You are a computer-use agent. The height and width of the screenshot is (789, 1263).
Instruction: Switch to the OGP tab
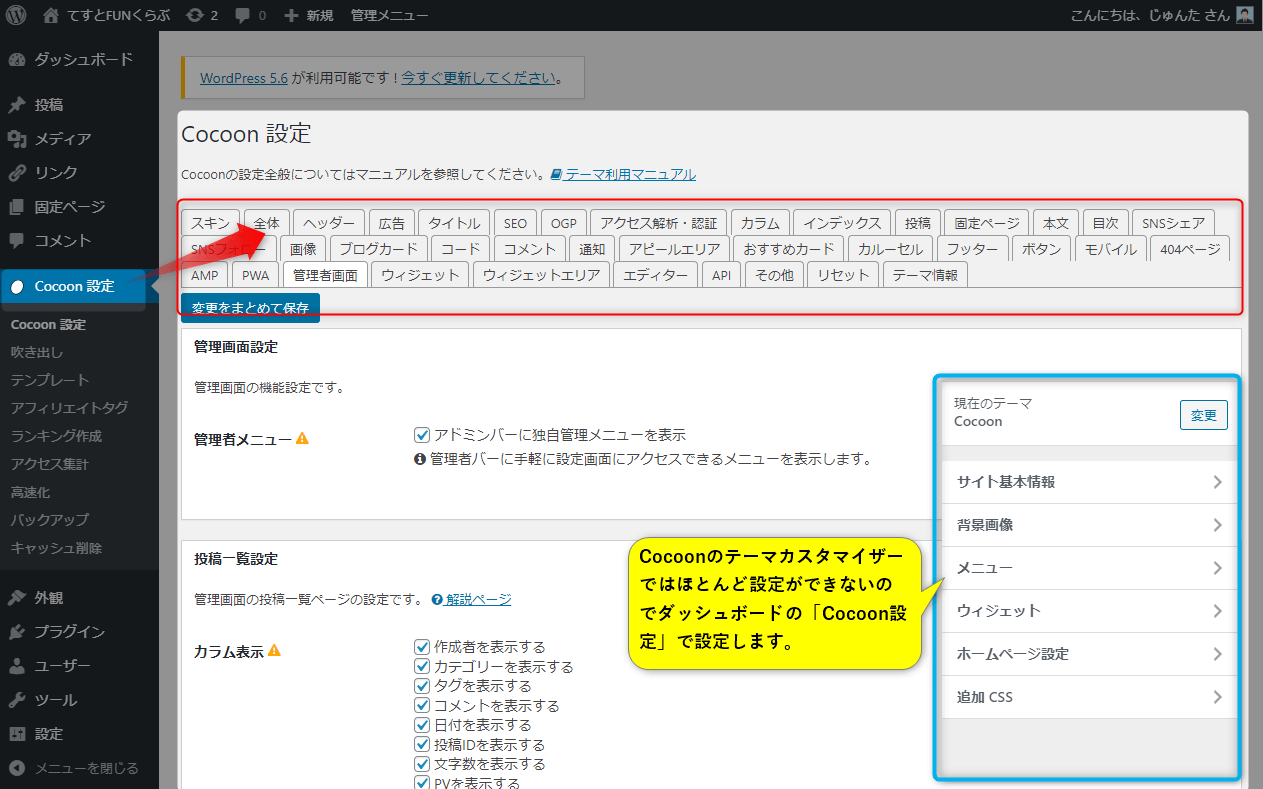click(x=564, y=223)
